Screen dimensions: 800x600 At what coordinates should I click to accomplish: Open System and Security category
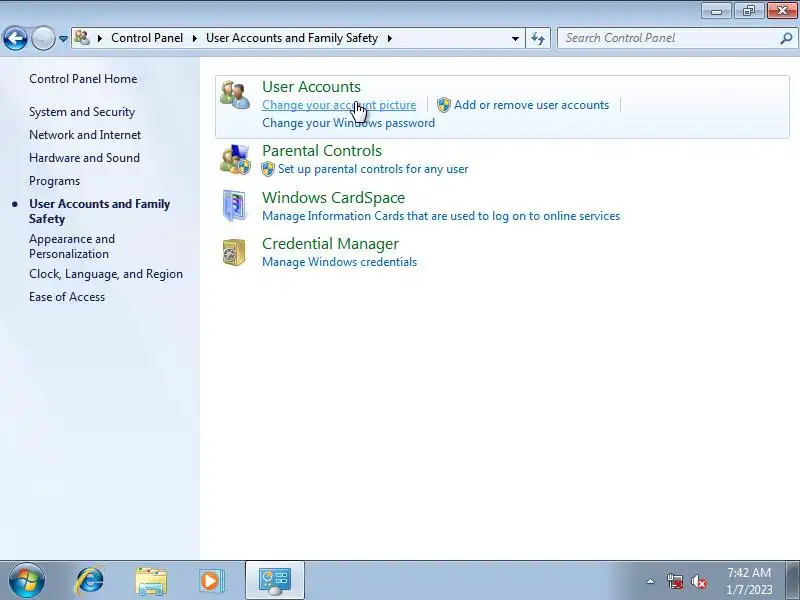coord(82,112)
